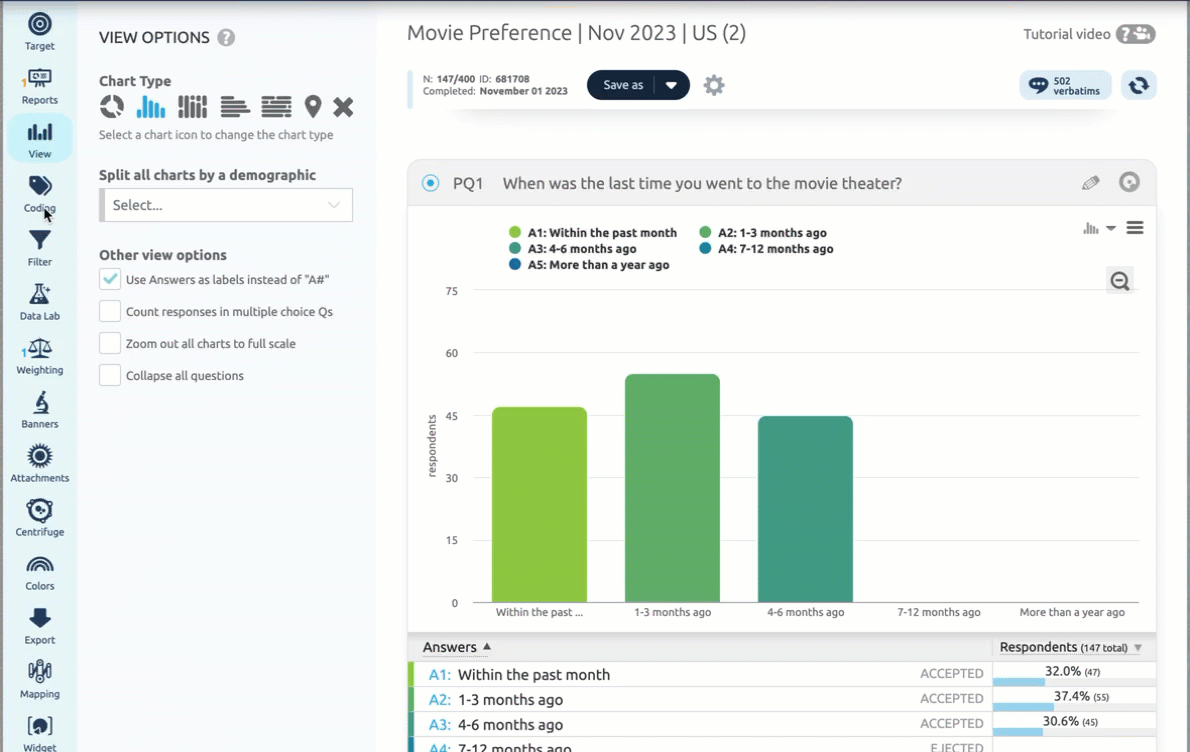Enable Count responses in multiple choice Qs
1190x752 pixels.
pos(110,312)
